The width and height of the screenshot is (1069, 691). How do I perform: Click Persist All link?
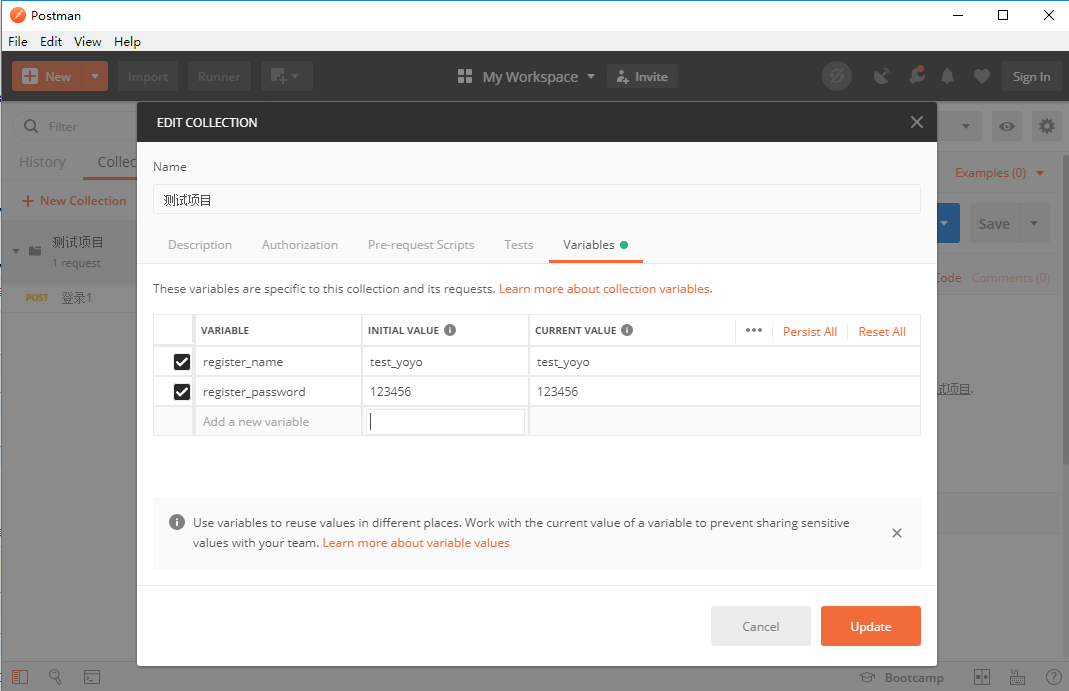[810, 332]
